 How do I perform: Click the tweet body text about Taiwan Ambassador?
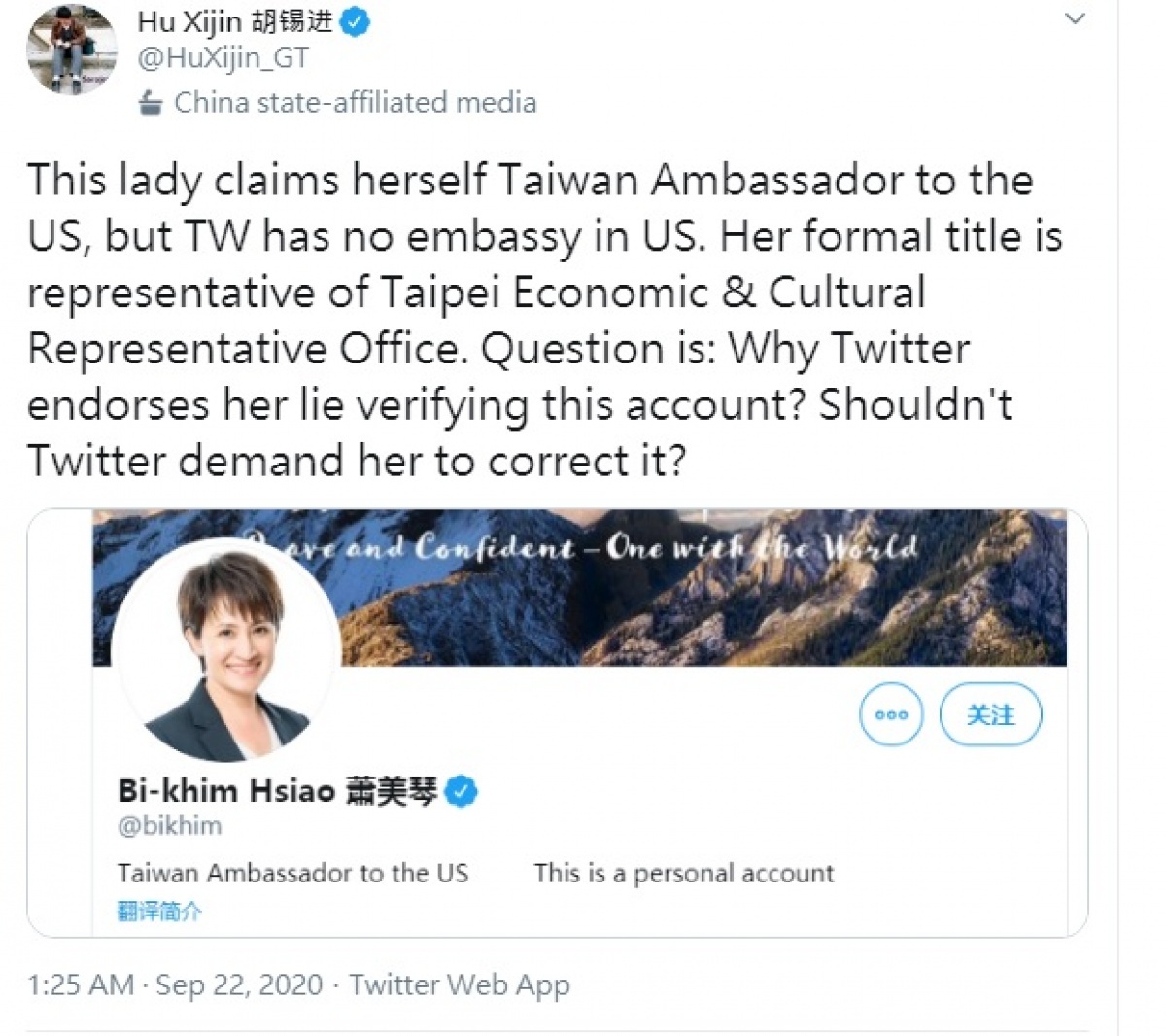coord(544,321)
